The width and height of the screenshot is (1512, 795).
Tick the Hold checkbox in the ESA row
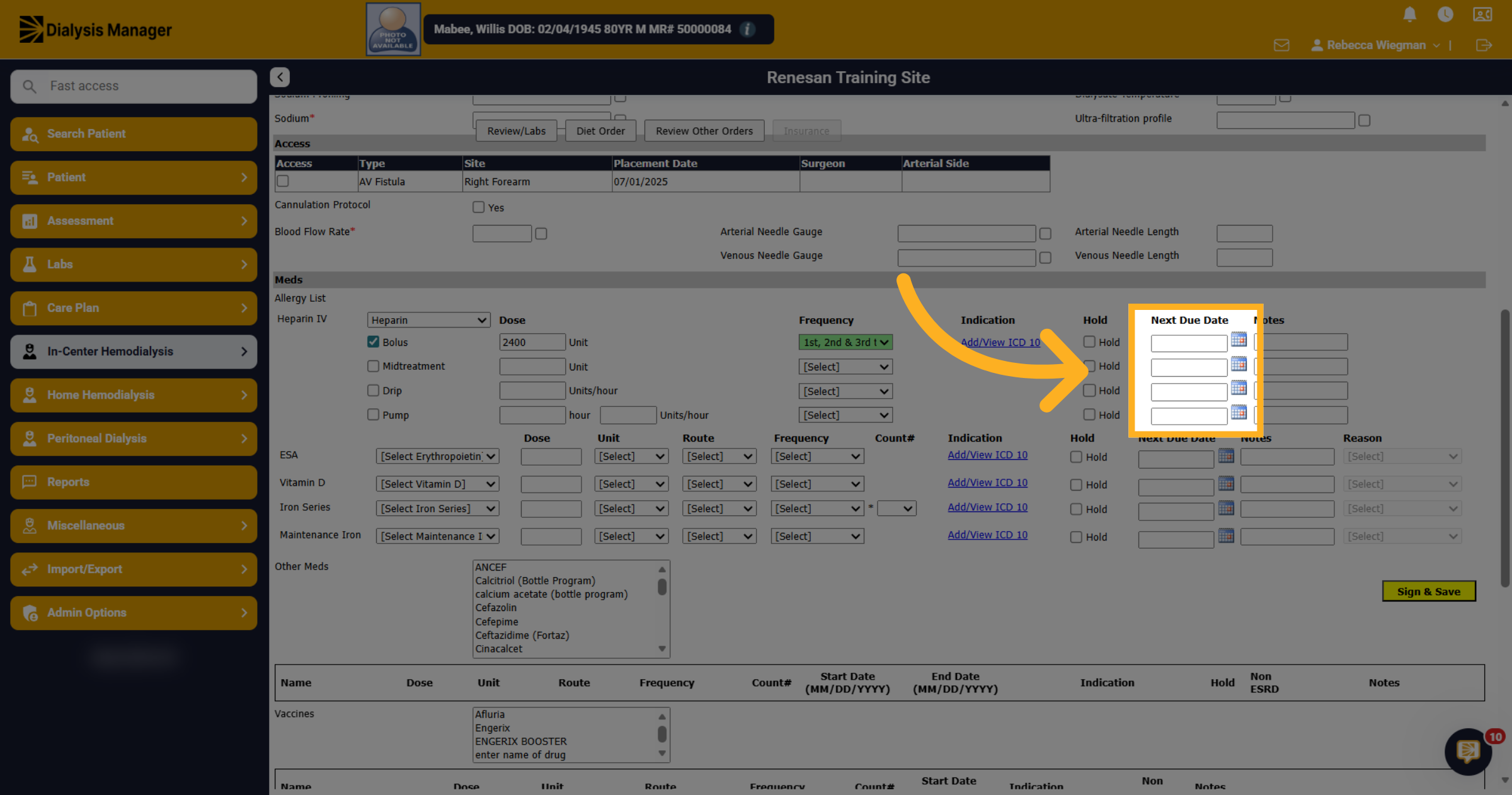coord(1076,457)
